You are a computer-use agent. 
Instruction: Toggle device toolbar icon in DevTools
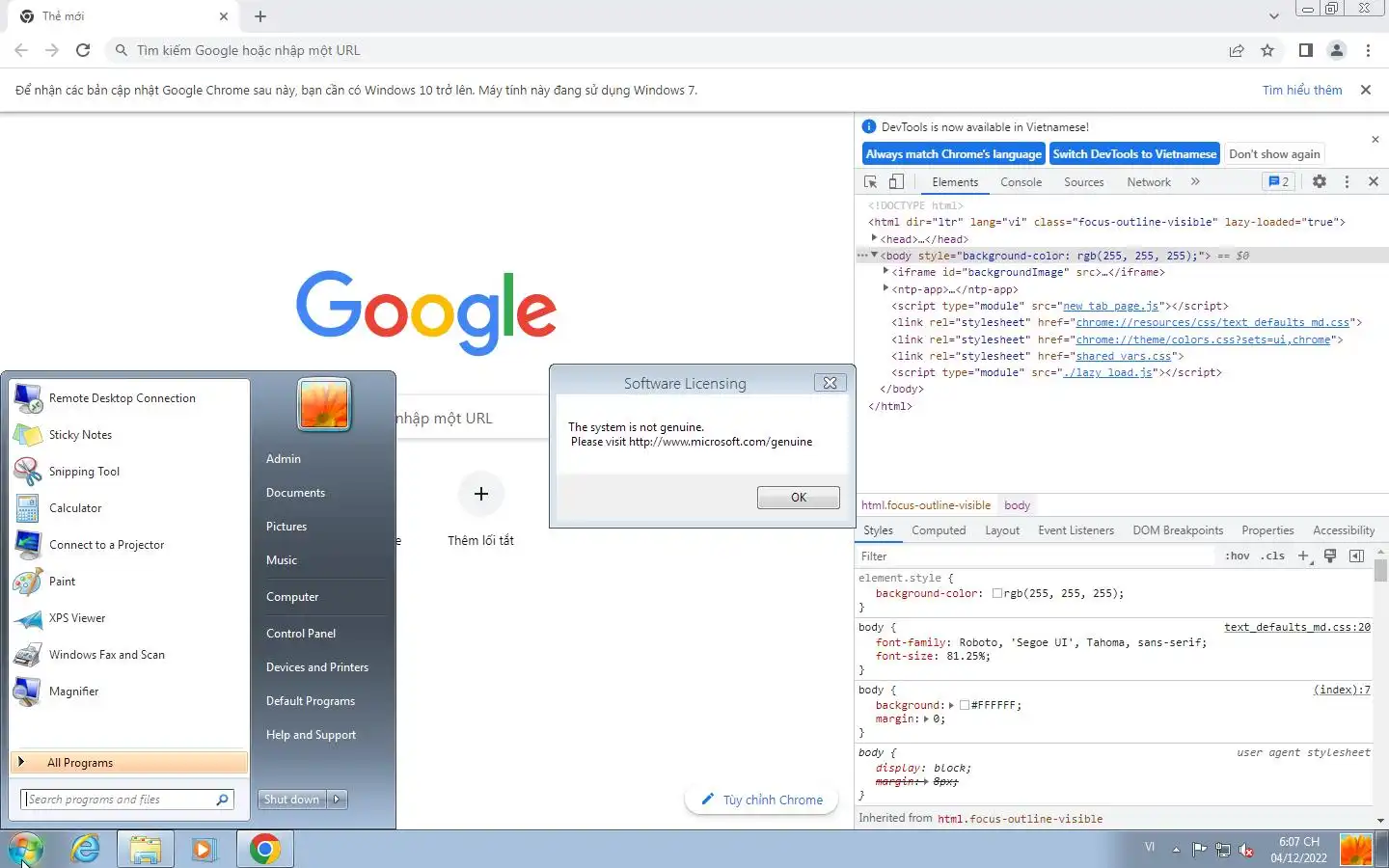(896, 181)
